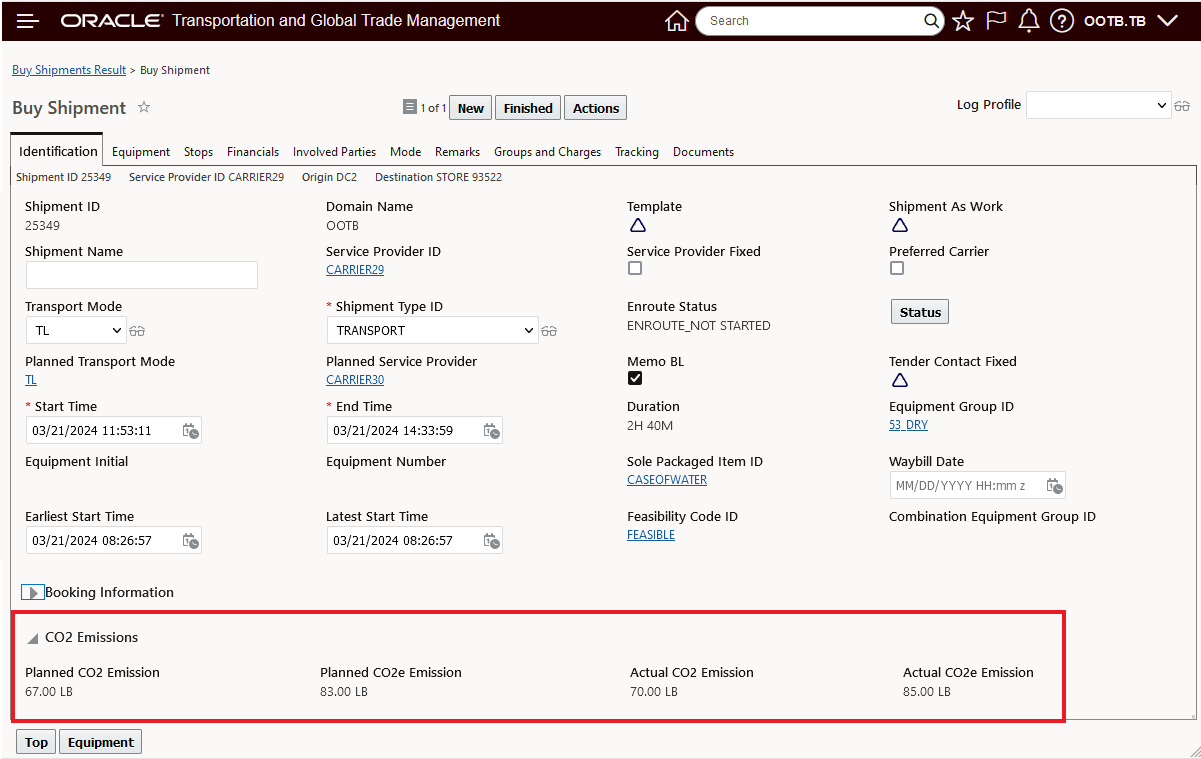Open Shipment Type ID TRANSPORT dropdown
1201x759 pixels.
432,330
